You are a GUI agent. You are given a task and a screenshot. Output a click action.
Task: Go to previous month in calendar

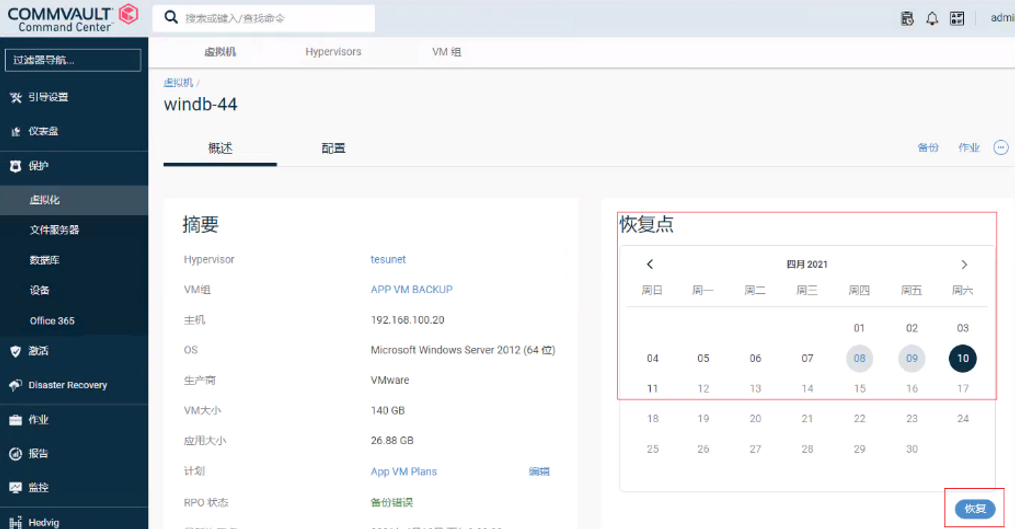(x=650, y=265)
